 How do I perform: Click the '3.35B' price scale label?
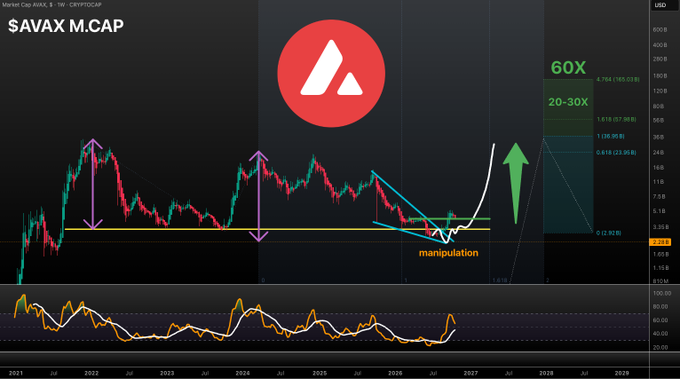[660, 227]
